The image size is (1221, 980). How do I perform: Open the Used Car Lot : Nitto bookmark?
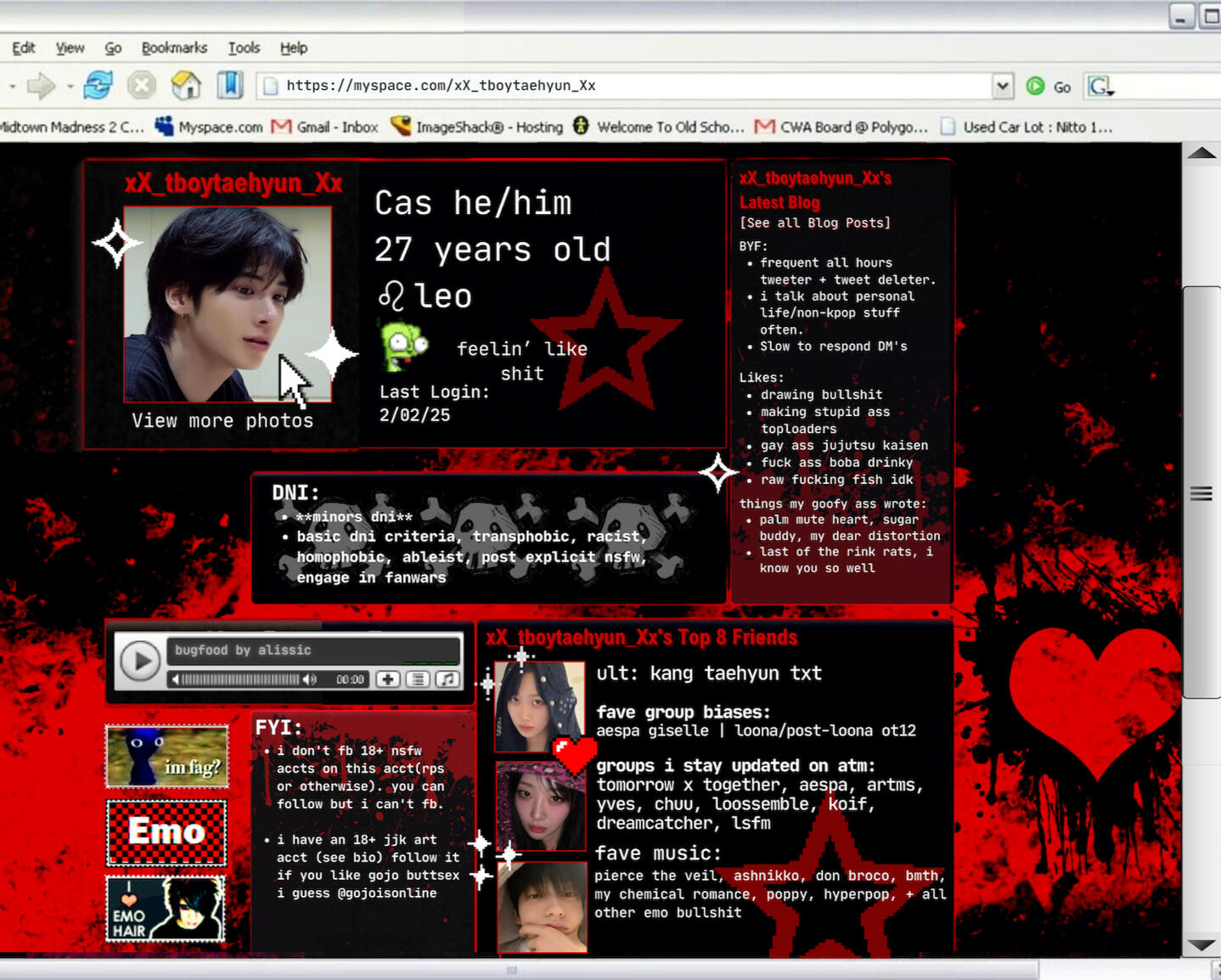coord(1026,127)
